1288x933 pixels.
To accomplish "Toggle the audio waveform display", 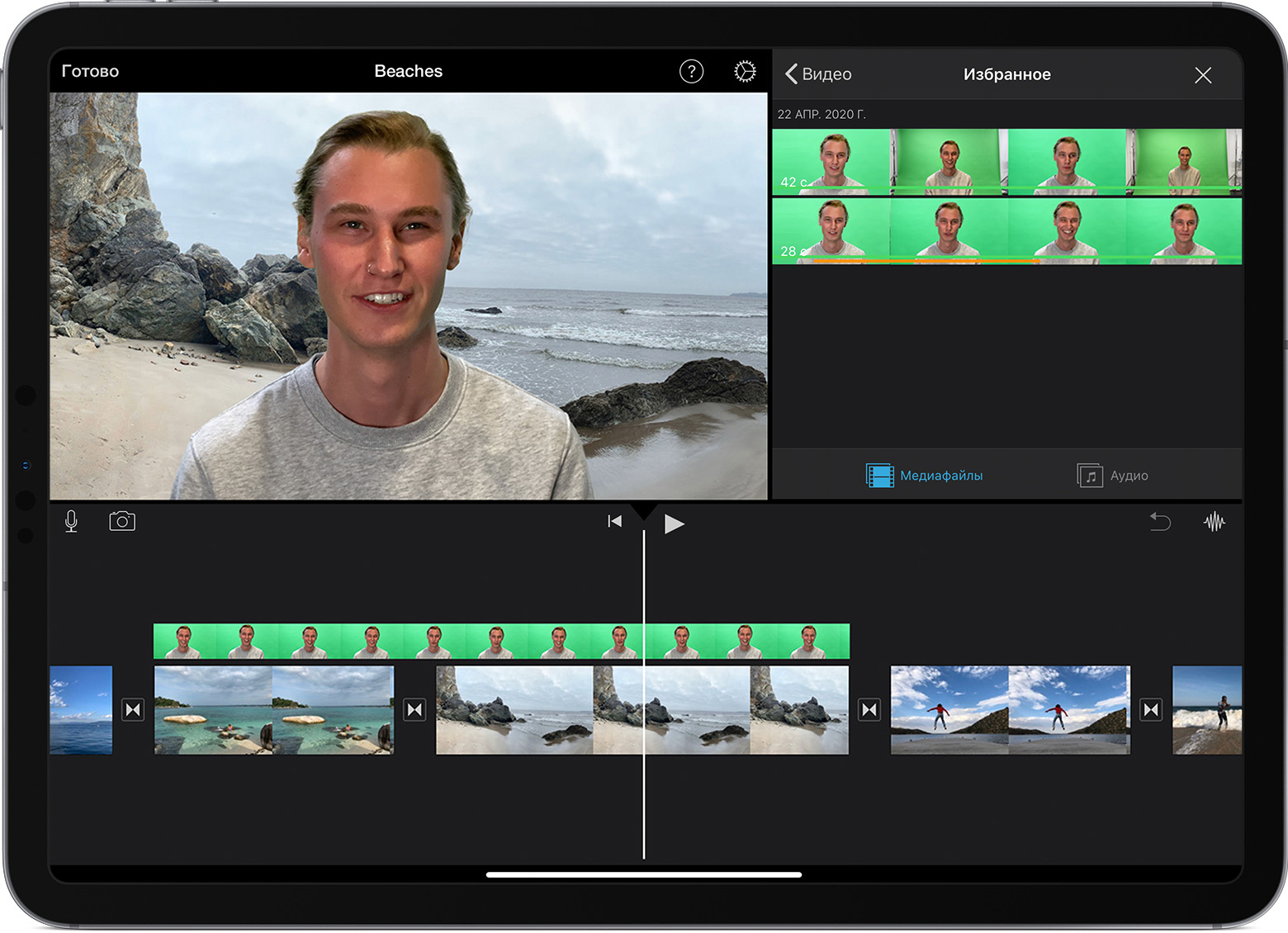I will (x=1214, y=522).
